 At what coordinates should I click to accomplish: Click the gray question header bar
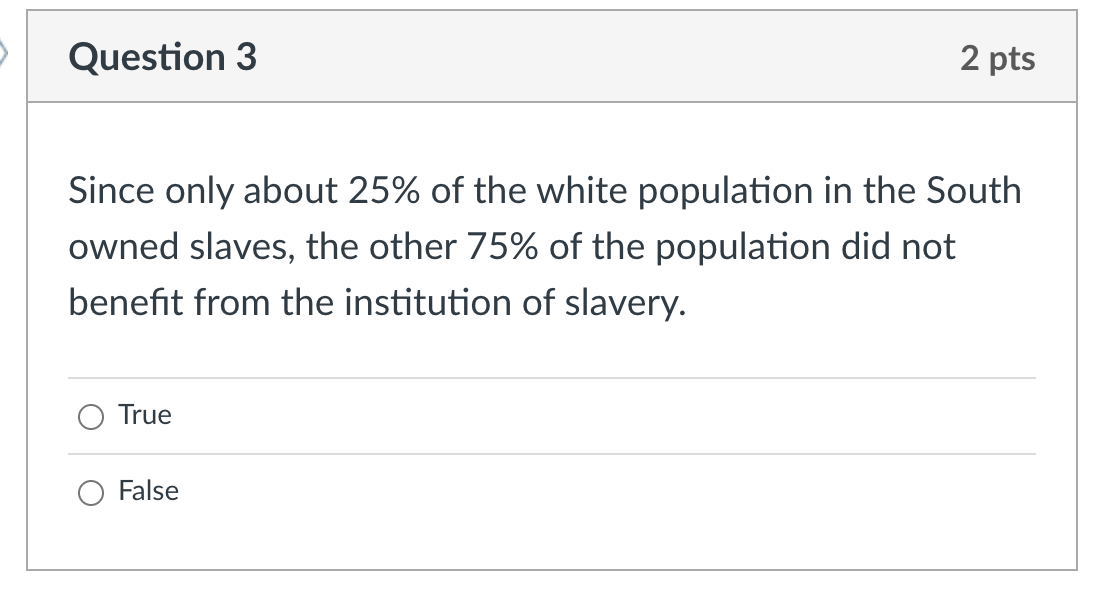point(552,56)
